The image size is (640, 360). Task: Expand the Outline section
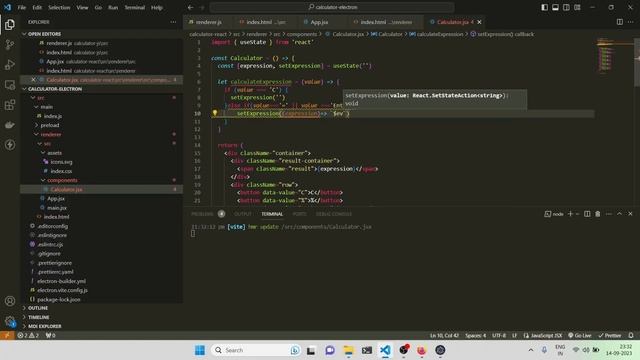tap(38, 308)
